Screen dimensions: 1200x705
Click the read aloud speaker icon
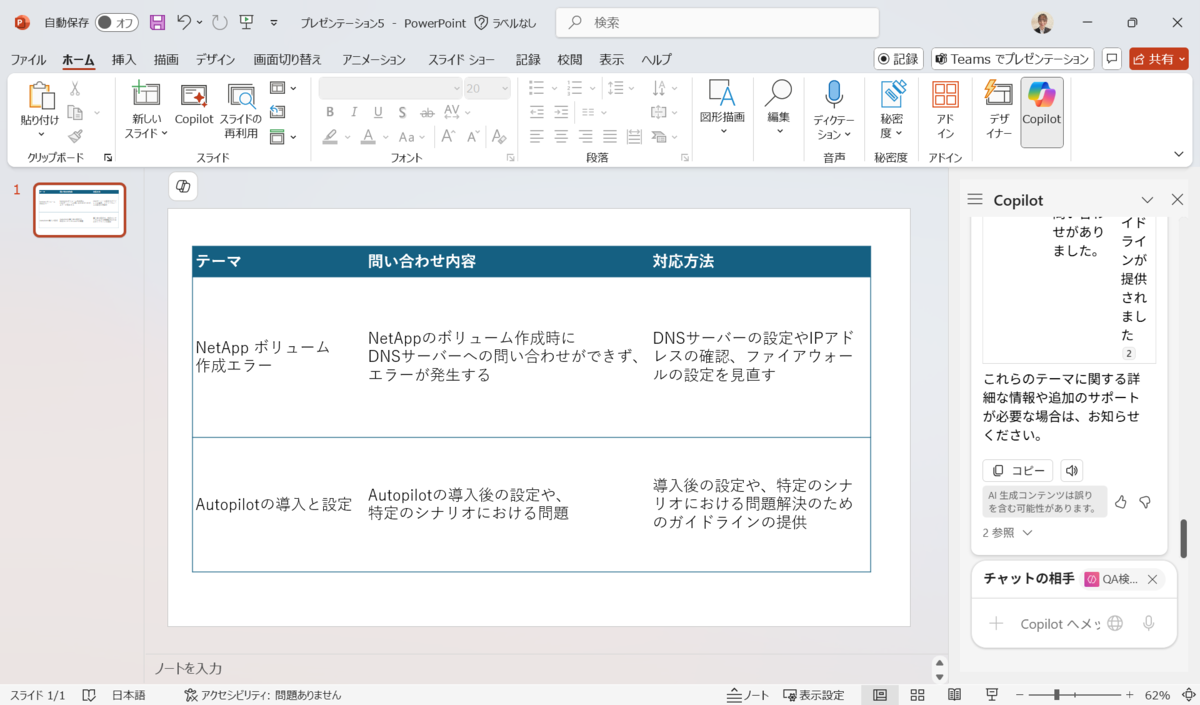1071,471
